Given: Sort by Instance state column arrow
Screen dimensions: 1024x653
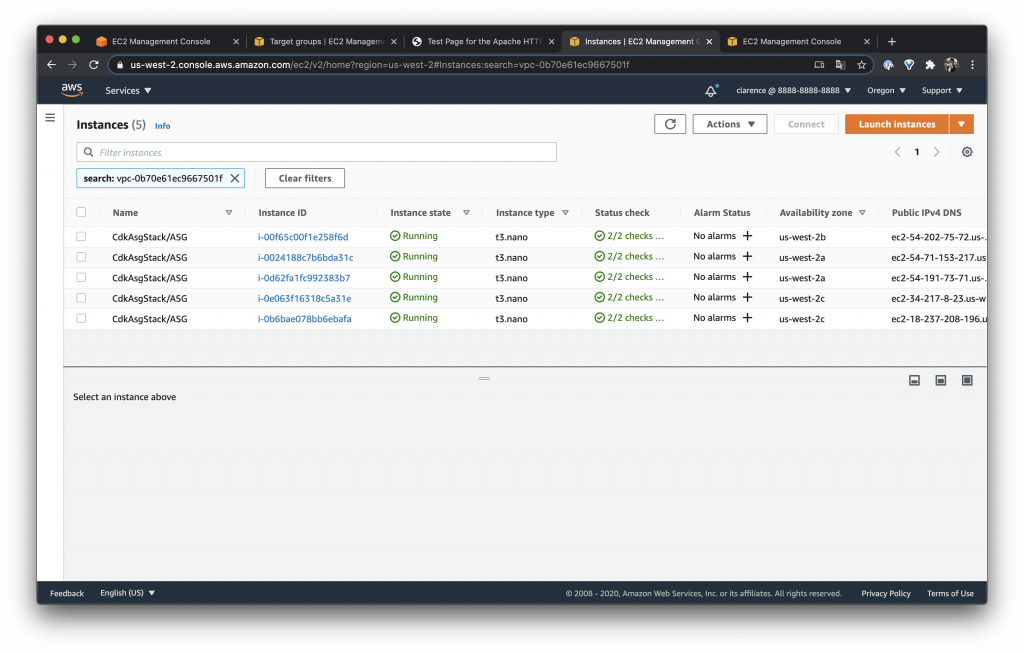Looking at the screenshot, I should 466,213.
